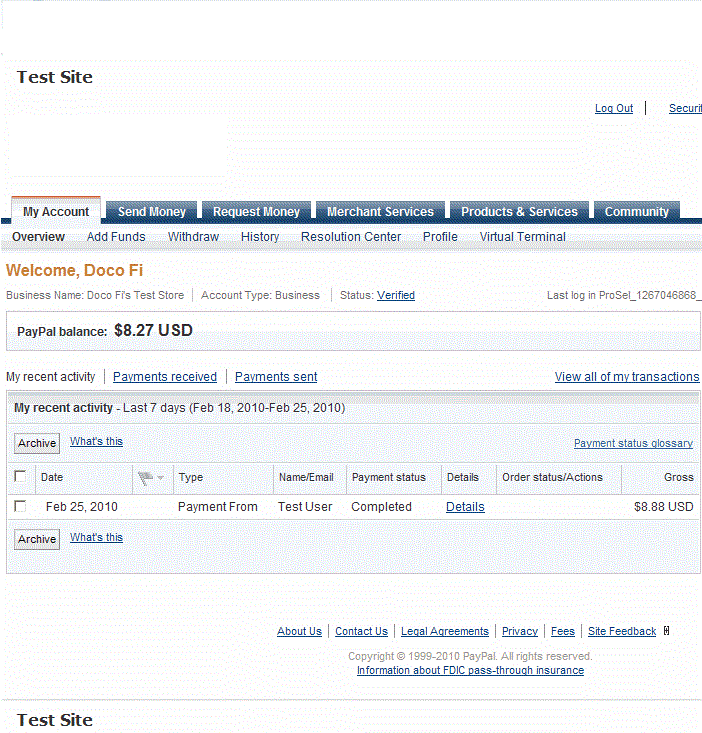The image size is (702, 733).
Task: Select the Products & Services tab
Action: coord(519,212)
